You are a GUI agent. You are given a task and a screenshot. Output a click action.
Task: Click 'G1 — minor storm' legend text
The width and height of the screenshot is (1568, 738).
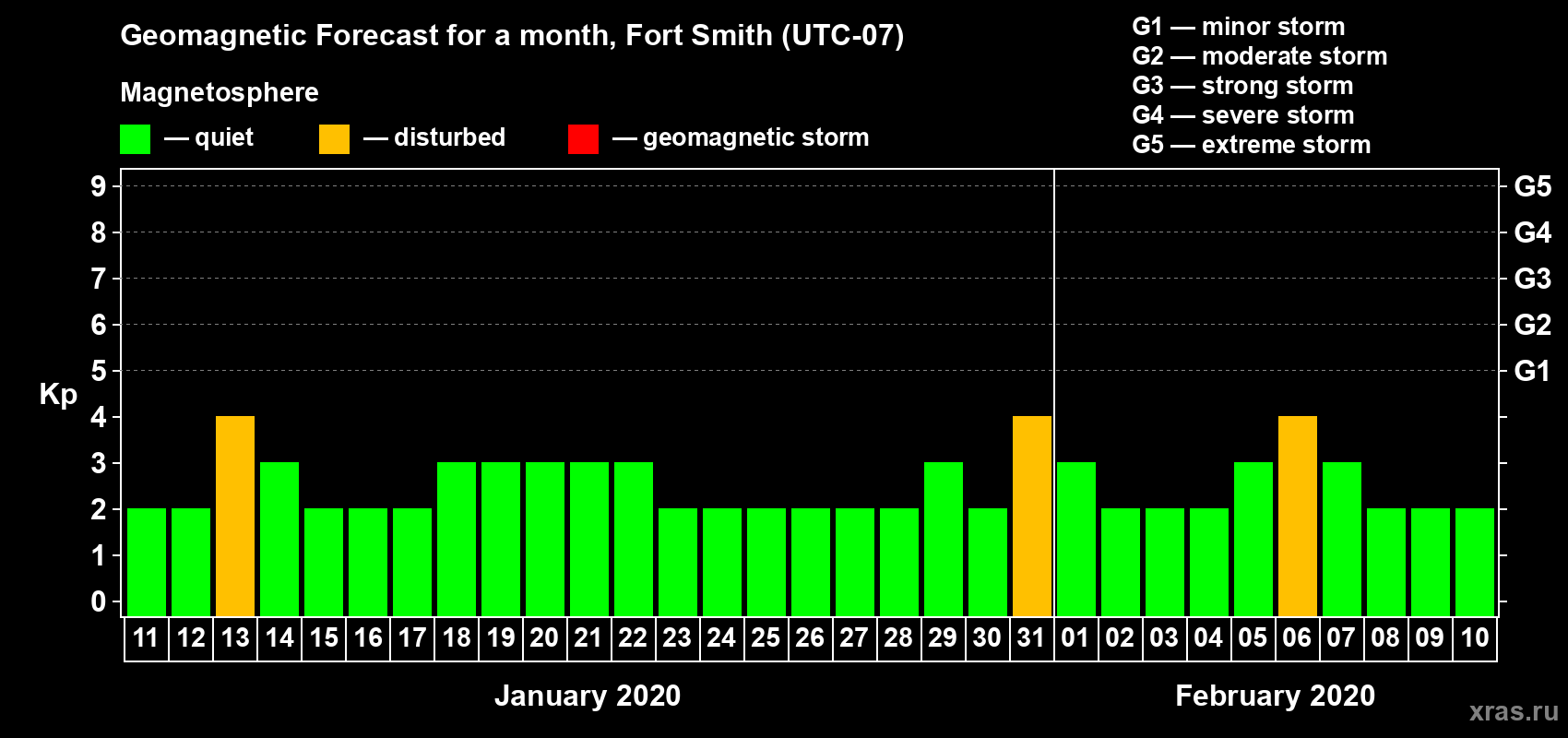tap(1238, 27)
